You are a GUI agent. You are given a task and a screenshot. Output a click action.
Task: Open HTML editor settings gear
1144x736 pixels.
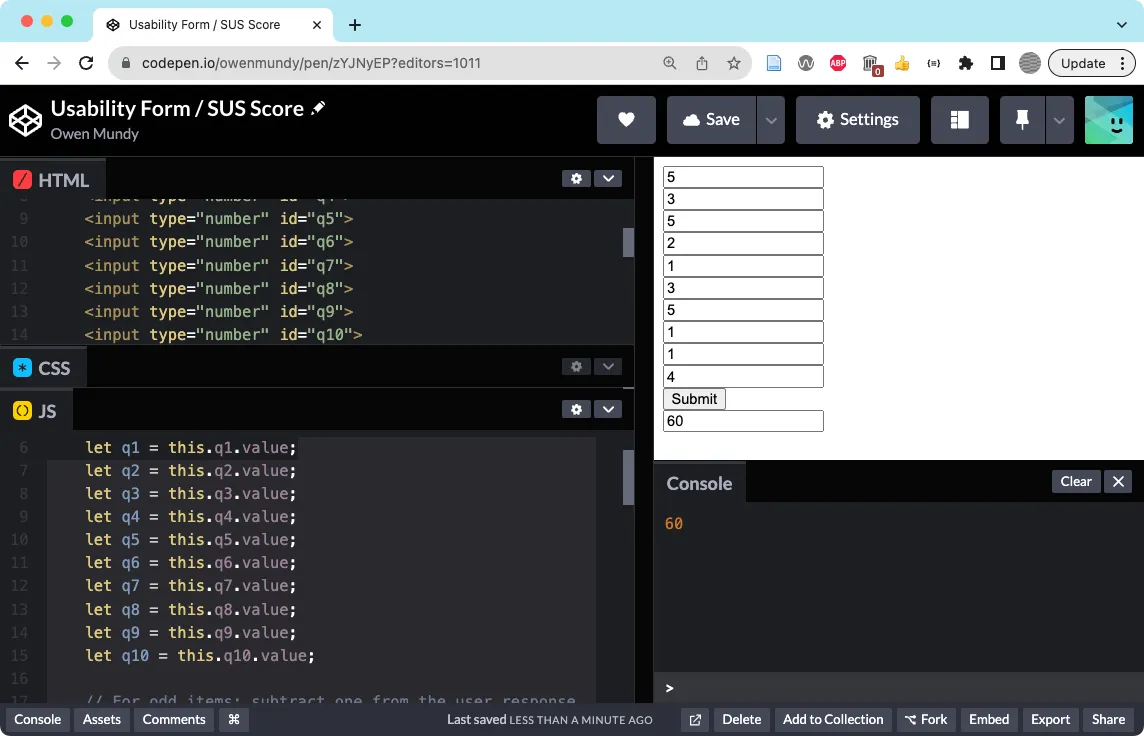pyautogui.click(x=576, y=179)
